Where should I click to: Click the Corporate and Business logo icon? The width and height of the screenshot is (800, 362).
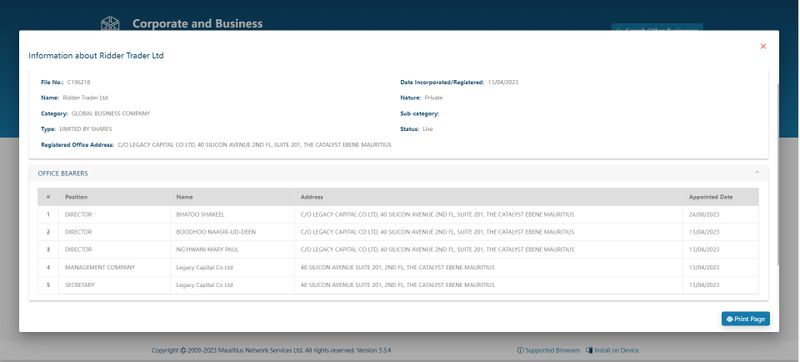coord(110,23)
